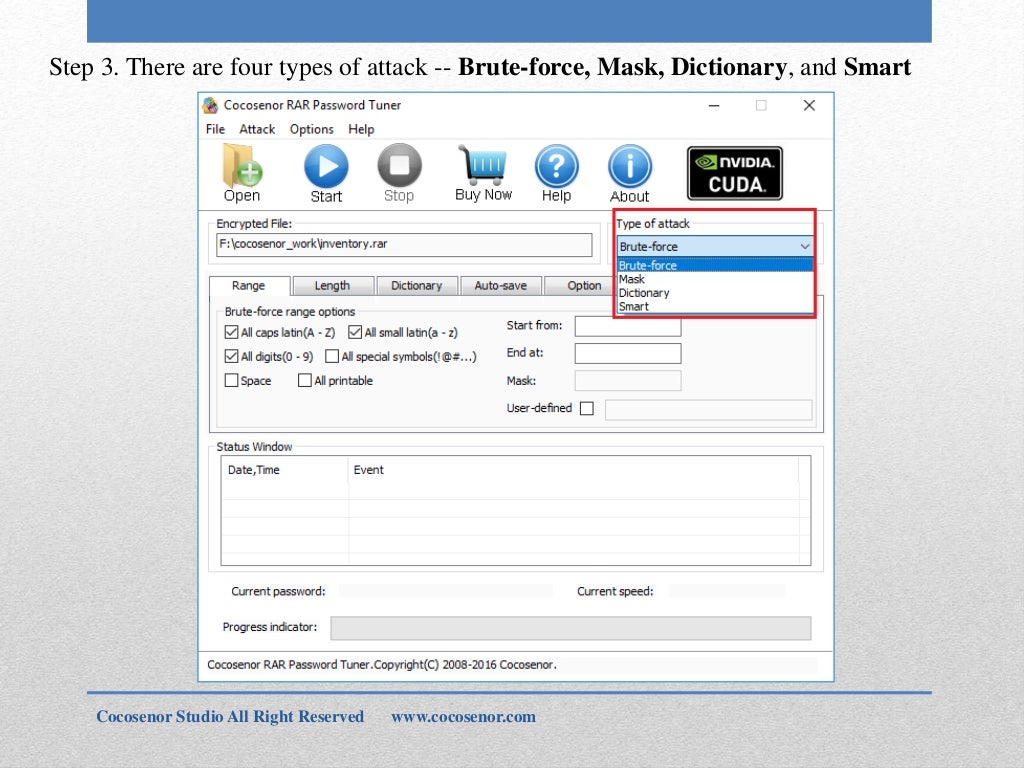
Task: Open the Auto-save tab
Action: coord(500,285)
